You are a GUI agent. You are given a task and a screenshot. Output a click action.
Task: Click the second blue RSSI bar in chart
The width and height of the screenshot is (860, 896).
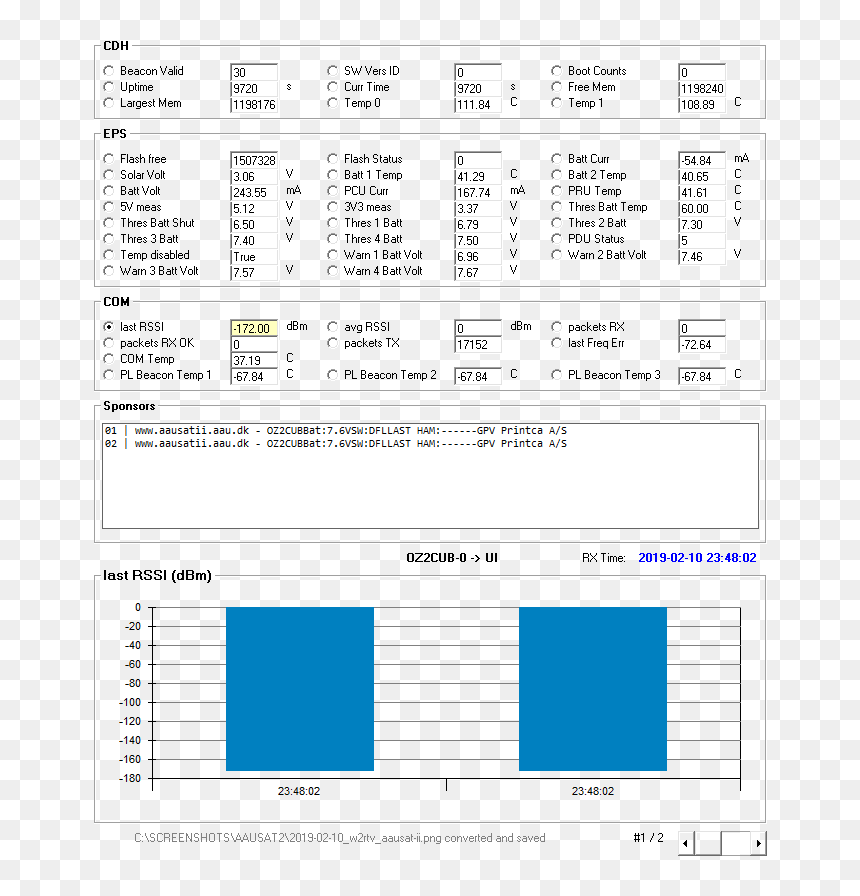593,689
